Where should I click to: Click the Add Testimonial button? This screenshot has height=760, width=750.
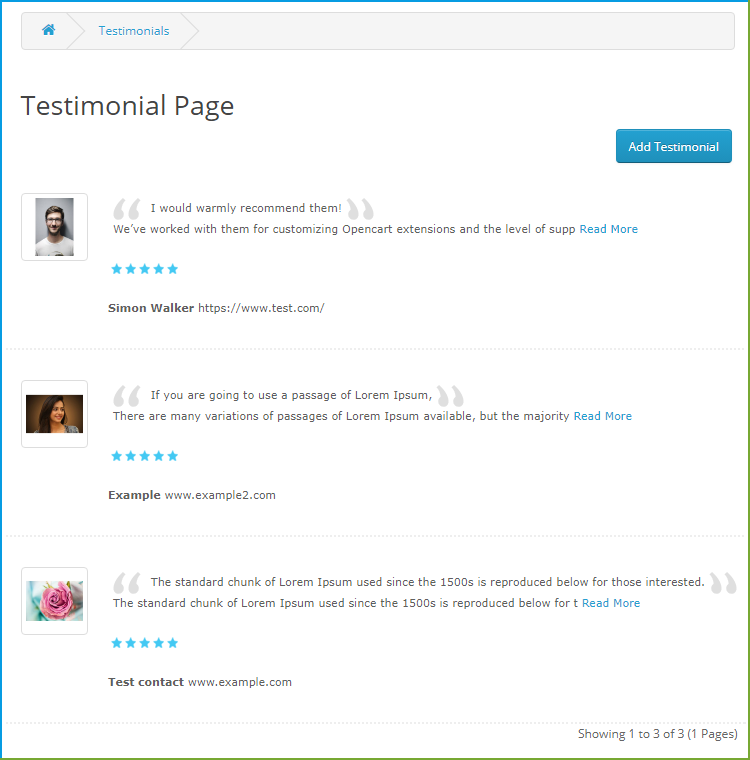click(x=673, y=146)
